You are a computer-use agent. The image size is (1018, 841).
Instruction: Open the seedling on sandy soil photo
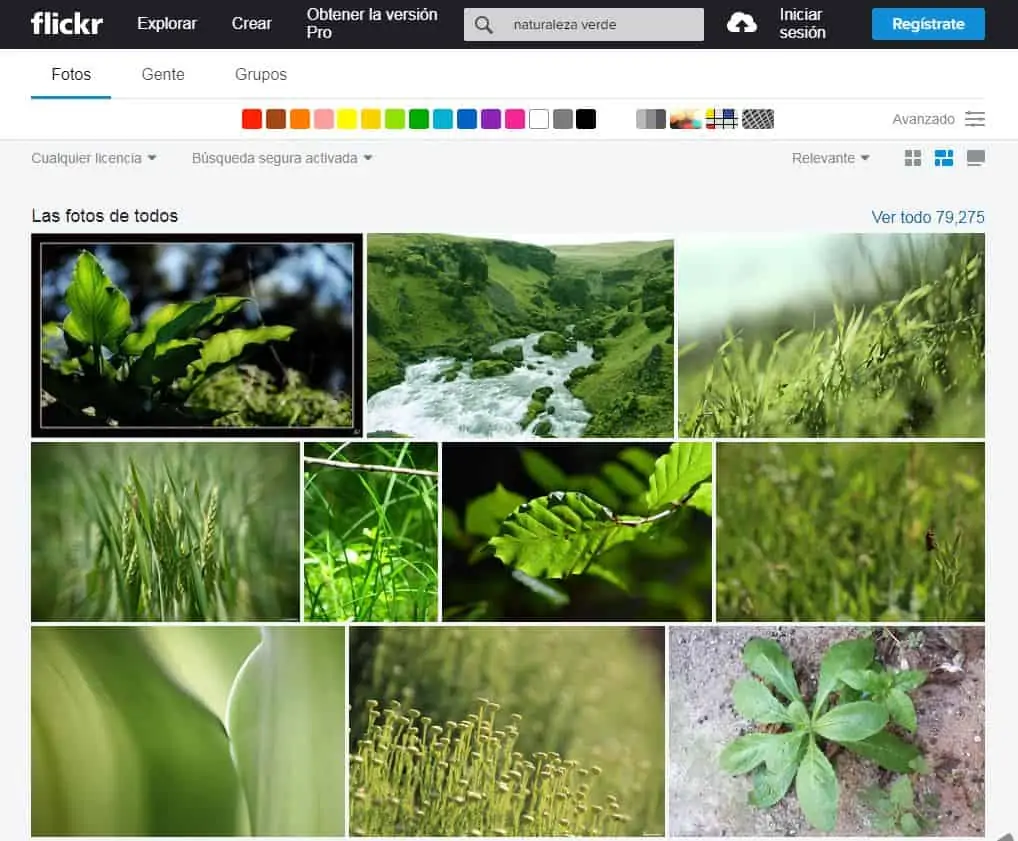point(827,731)
